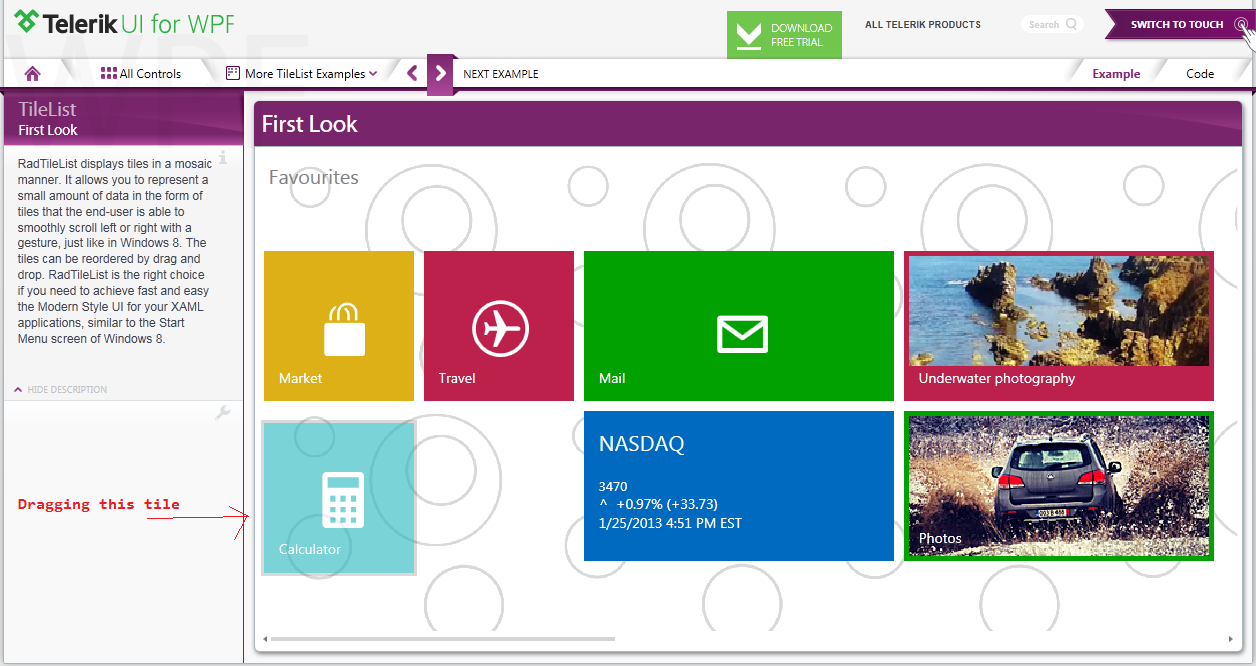Open the NASDAQ stock tile
This screenshot has height=666, width=1256.
pos(739,486)
